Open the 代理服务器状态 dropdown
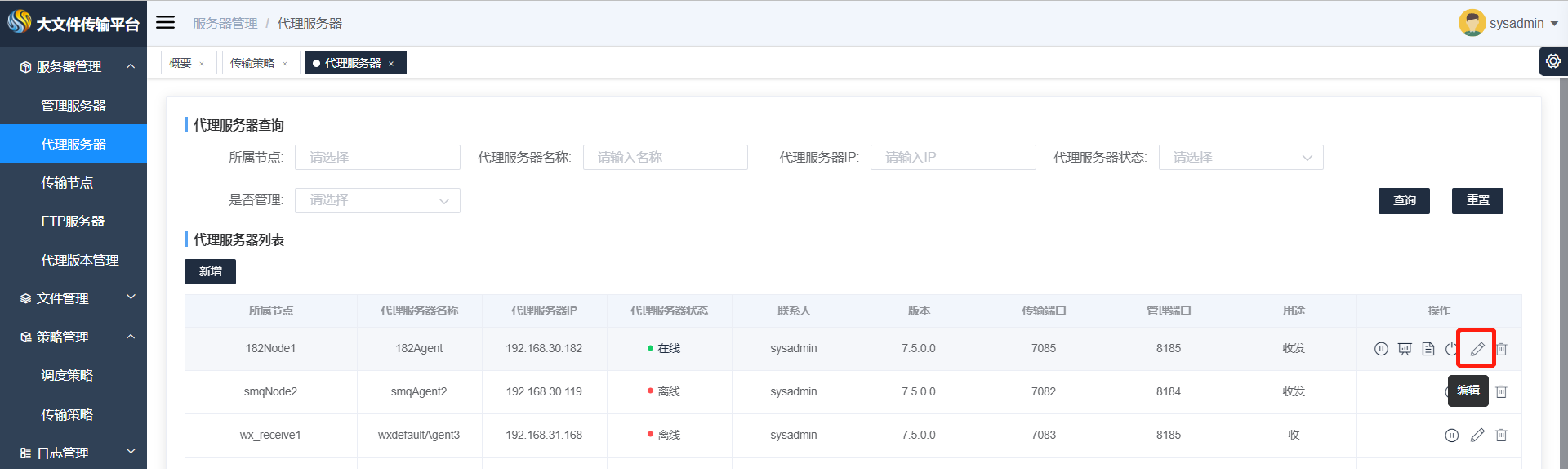The width and height of the screenshot is (1568, 469). tap(1241, 158)
